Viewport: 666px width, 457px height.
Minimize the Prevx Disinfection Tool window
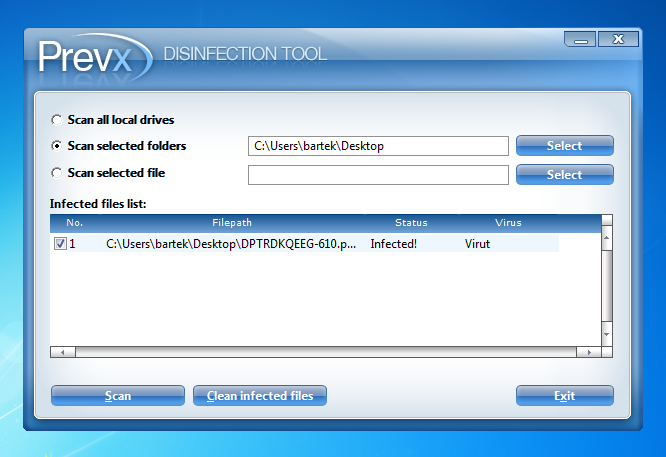coord(580,40)
